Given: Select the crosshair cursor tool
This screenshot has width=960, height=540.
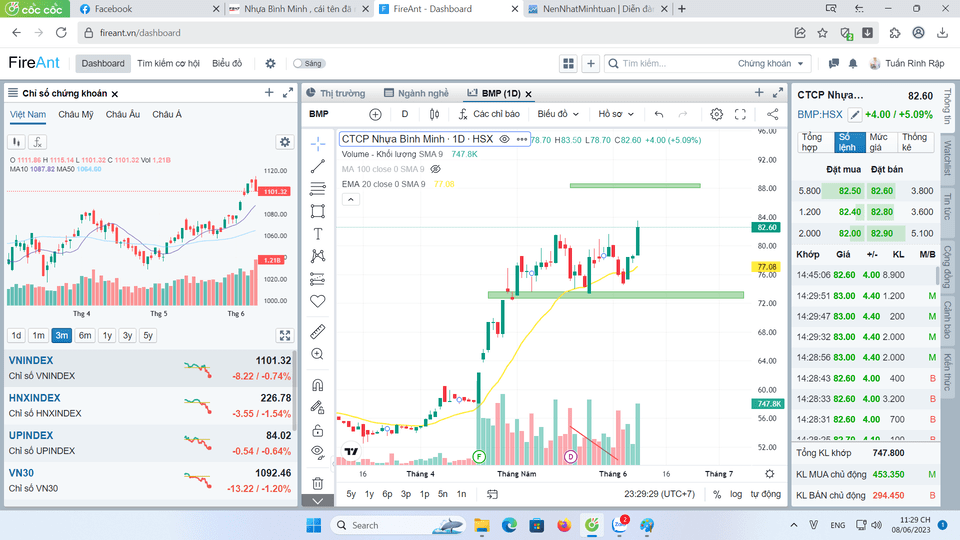Looking at the screenshot, I should pyautogui.click(x=318, y=144).
